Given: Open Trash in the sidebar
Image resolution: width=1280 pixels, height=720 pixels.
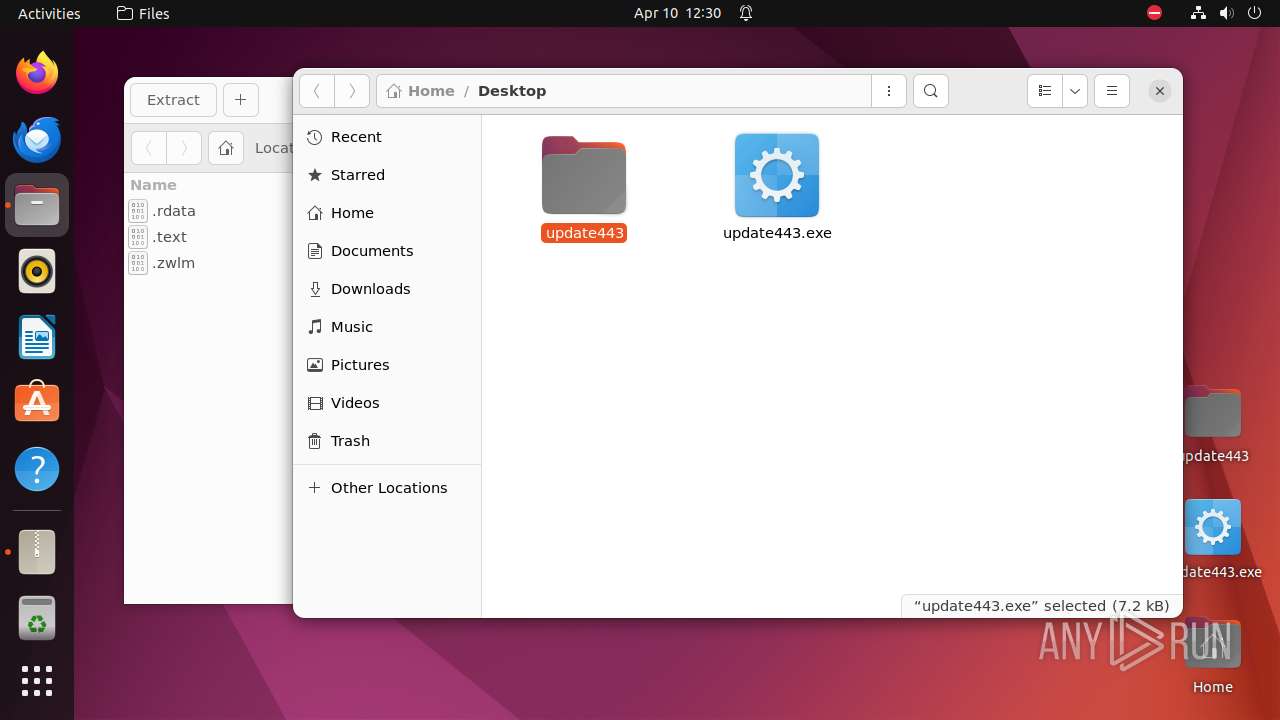Looking at the screenshot, I should pyautogui.click(x=387, y=441).
